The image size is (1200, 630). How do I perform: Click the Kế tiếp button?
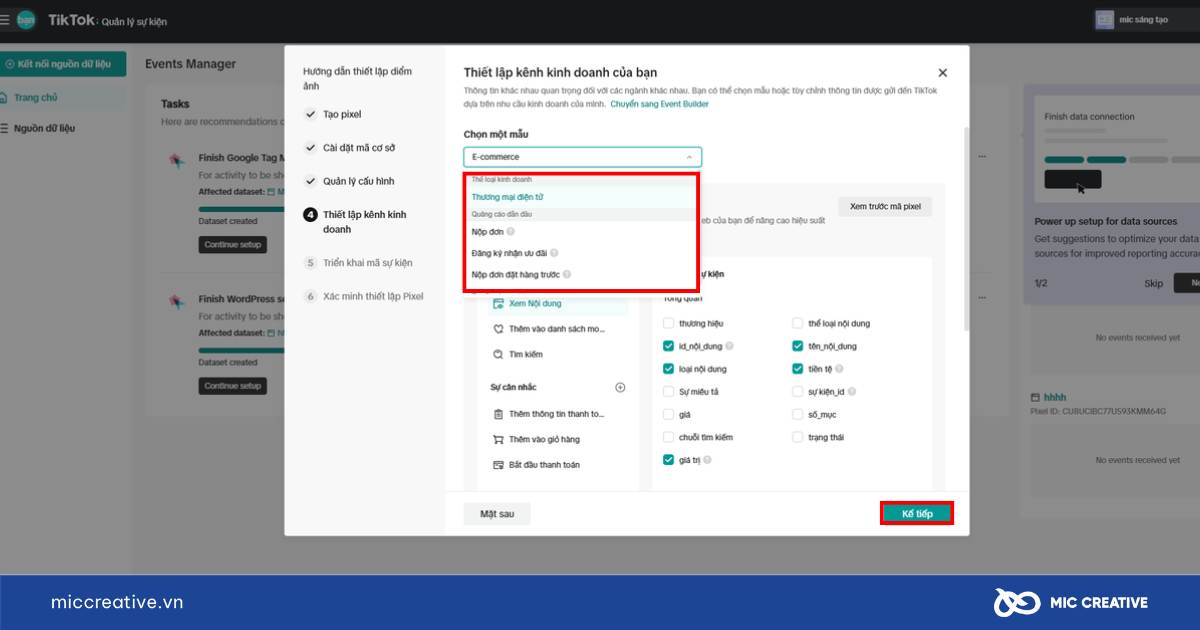click(917, 513)
